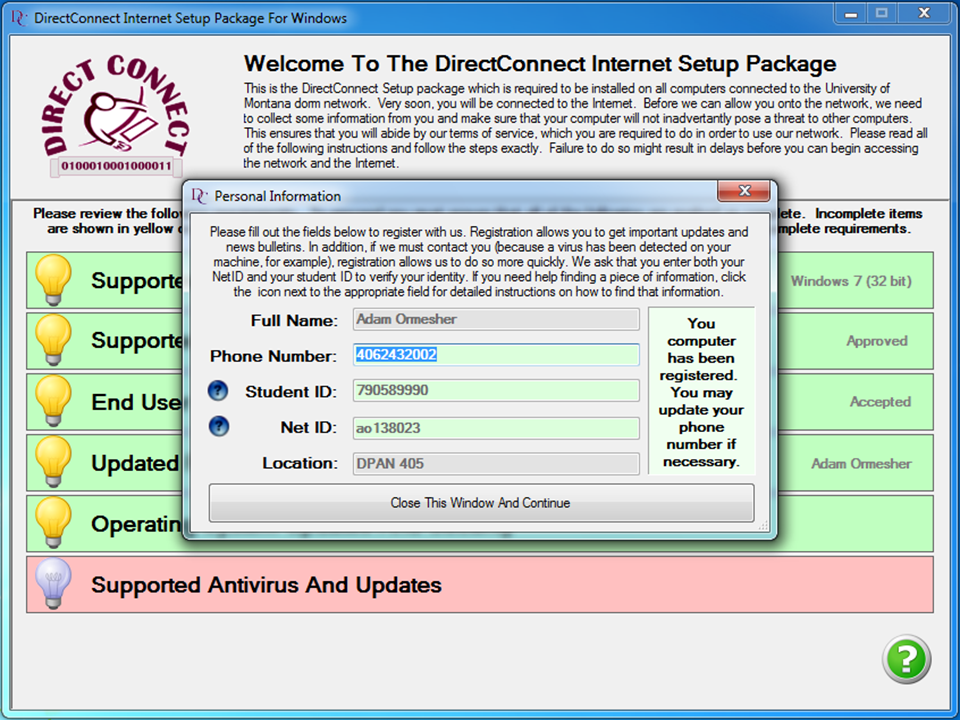Click the "Full Name:" label

[x=294, y=320]
